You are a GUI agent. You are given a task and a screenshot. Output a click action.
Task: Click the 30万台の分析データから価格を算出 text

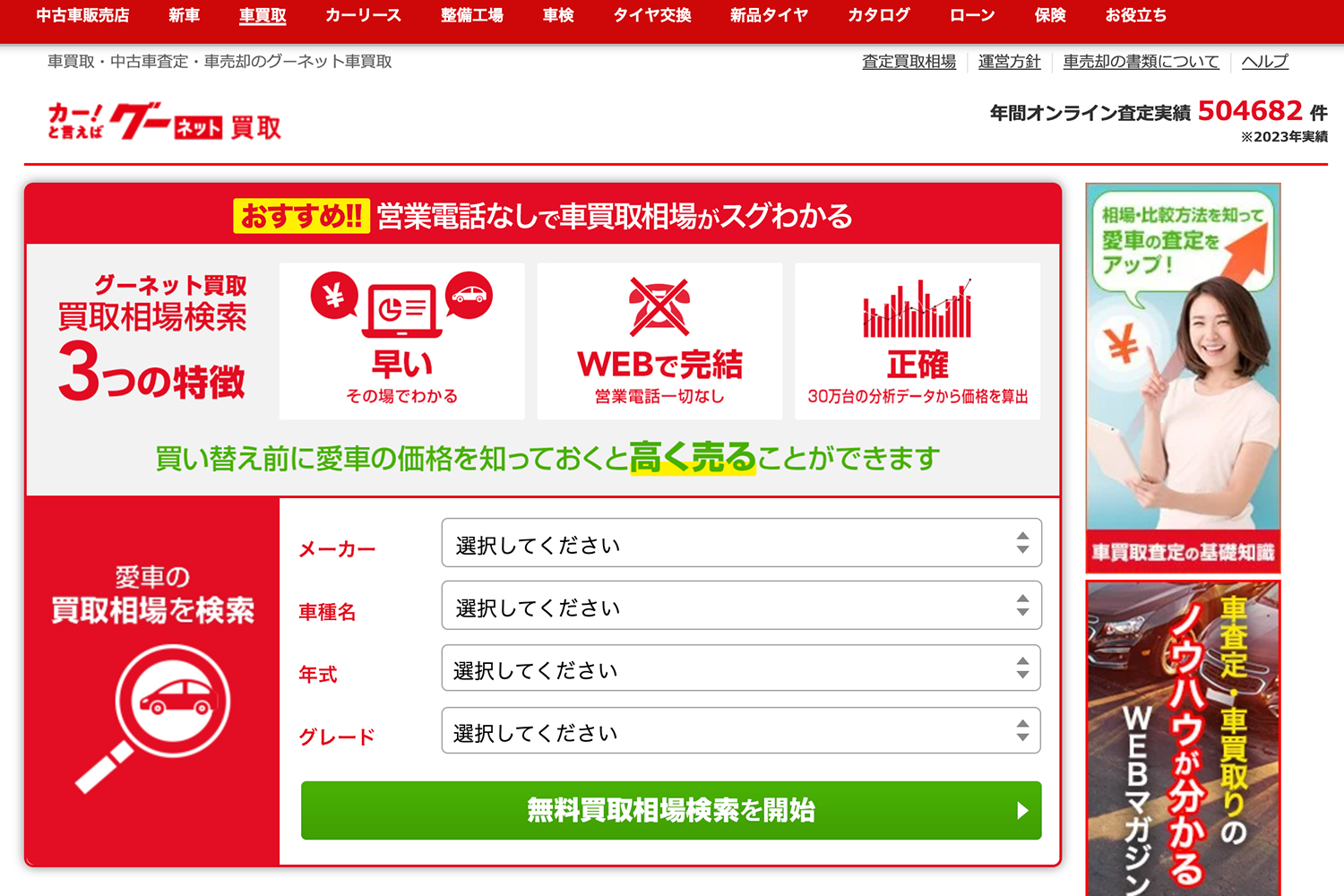click(x=918, y=396)
